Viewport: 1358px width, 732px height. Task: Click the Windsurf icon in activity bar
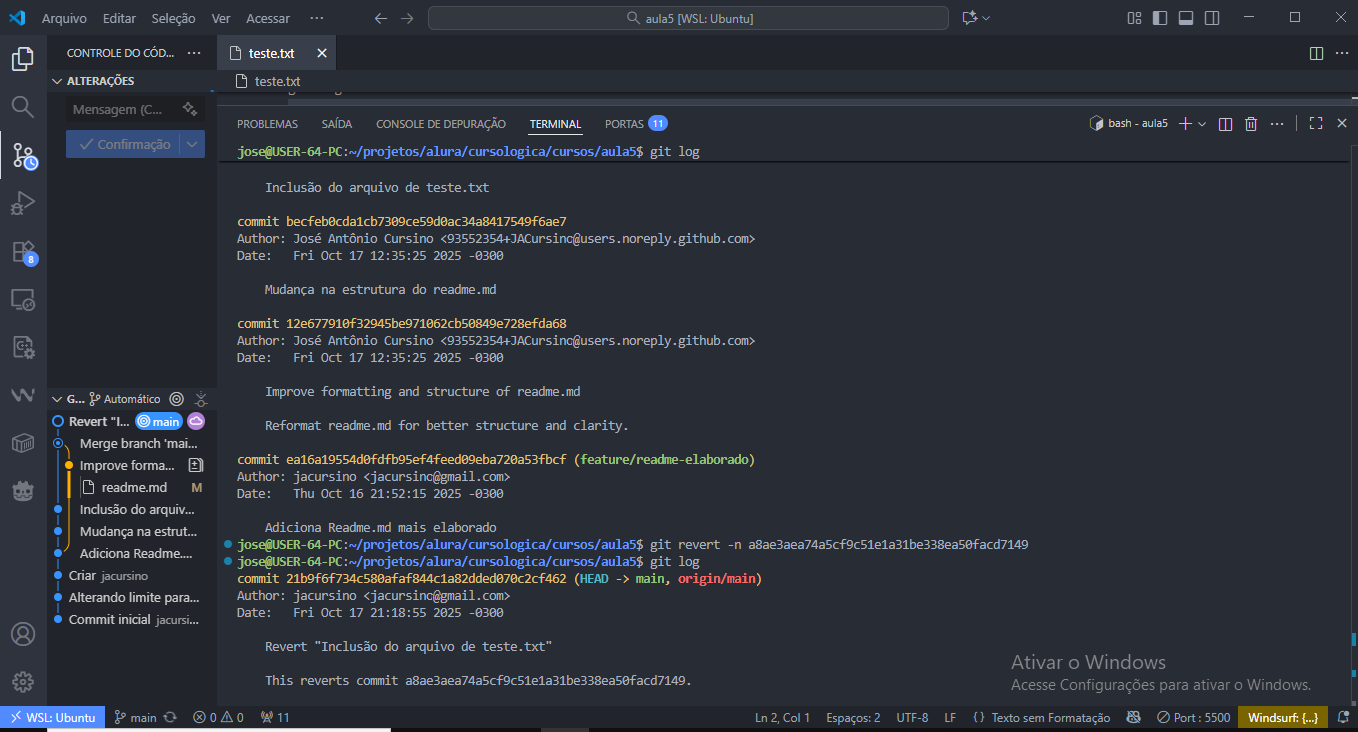(22, 395)
